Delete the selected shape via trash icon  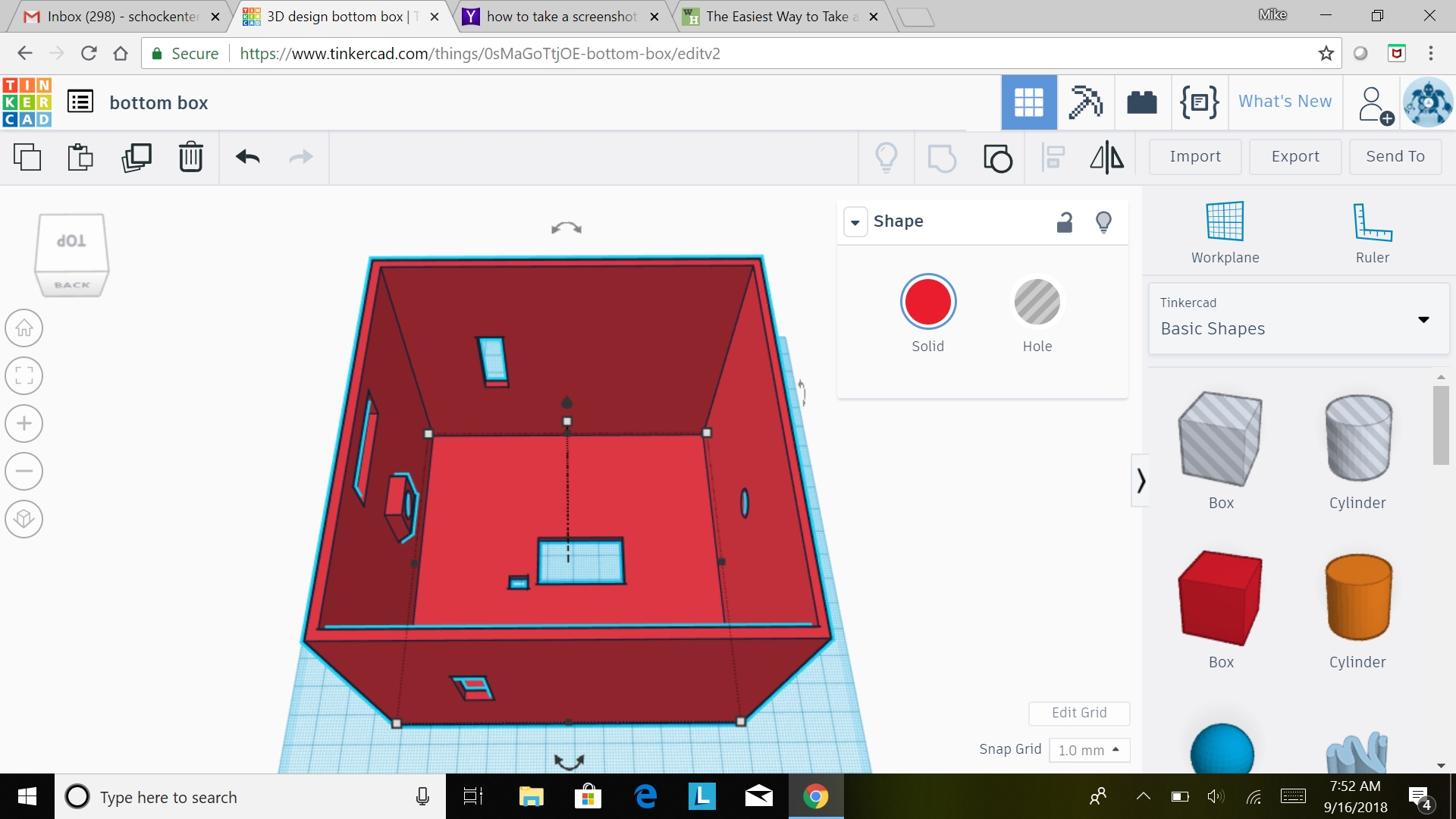pos(191,157)
